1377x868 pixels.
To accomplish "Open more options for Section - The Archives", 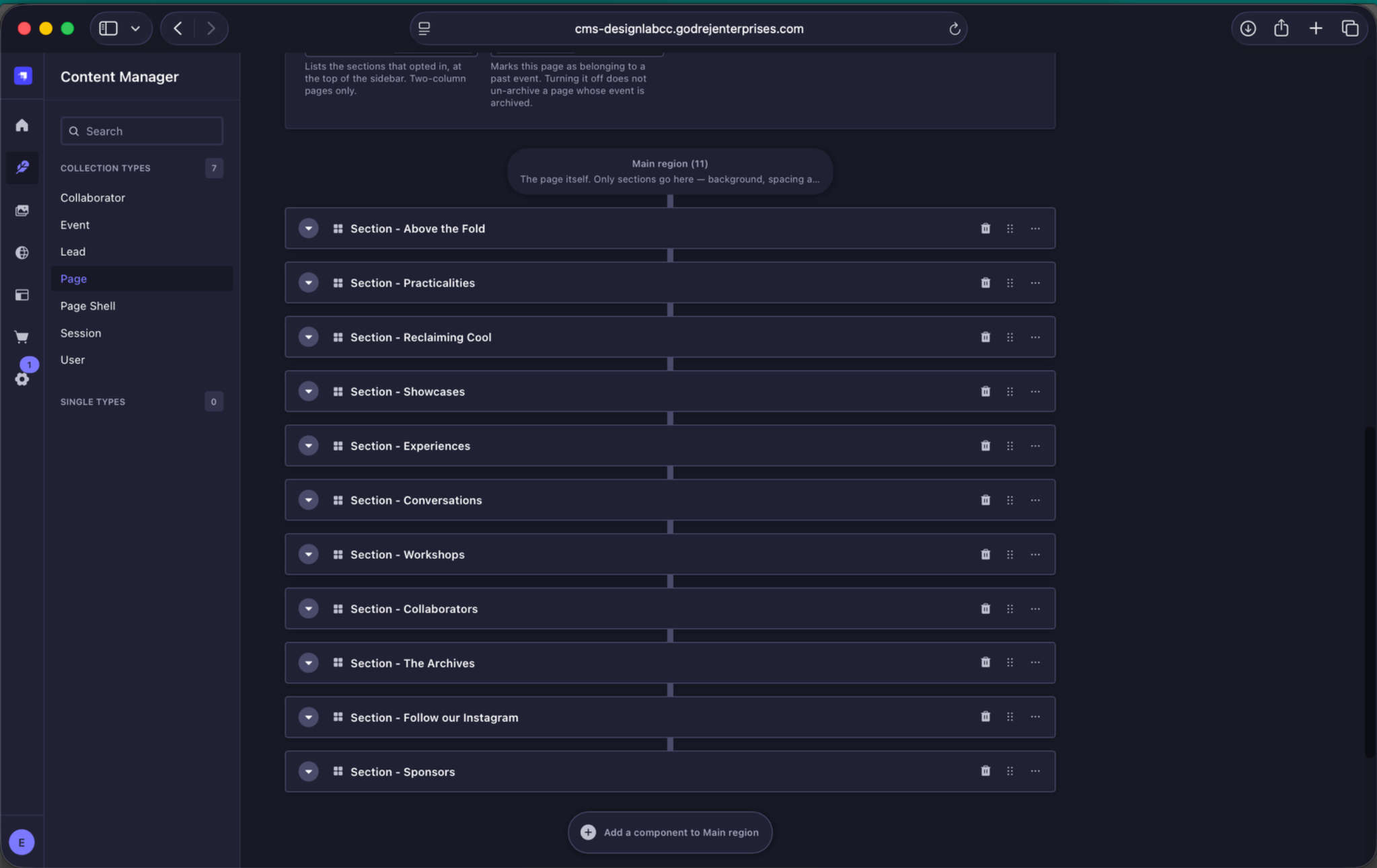I will pos(1035,663).
